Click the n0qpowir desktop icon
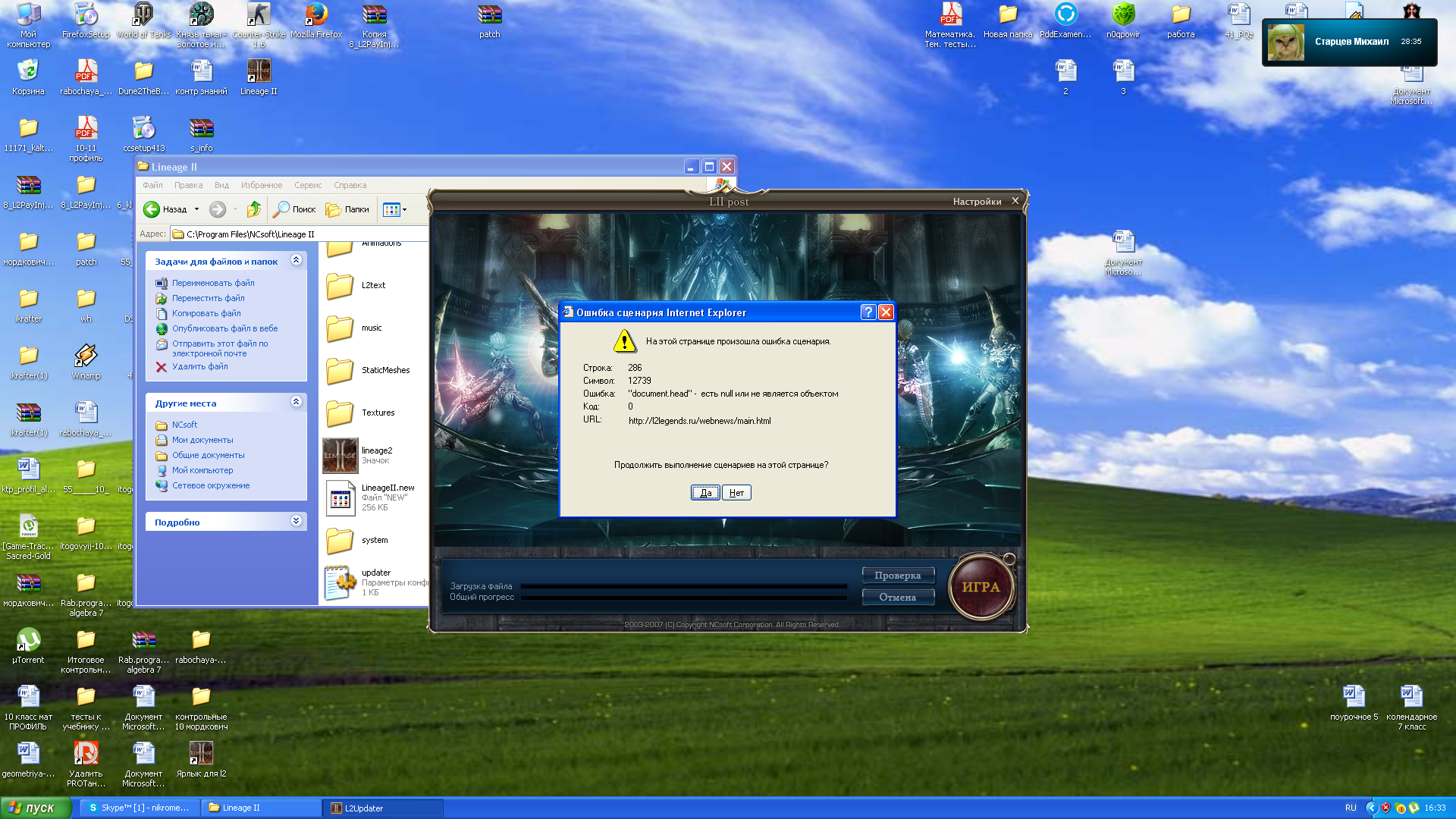Viewport: 1456px width, 819px height. click(1123, 20)
